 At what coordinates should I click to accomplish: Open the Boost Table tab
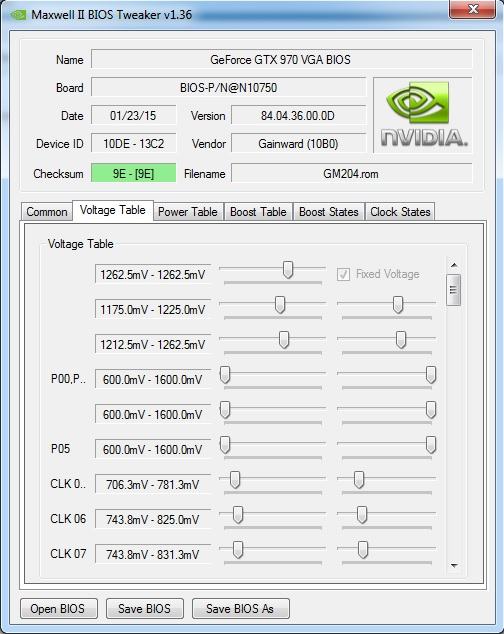(x=258, y=211)
